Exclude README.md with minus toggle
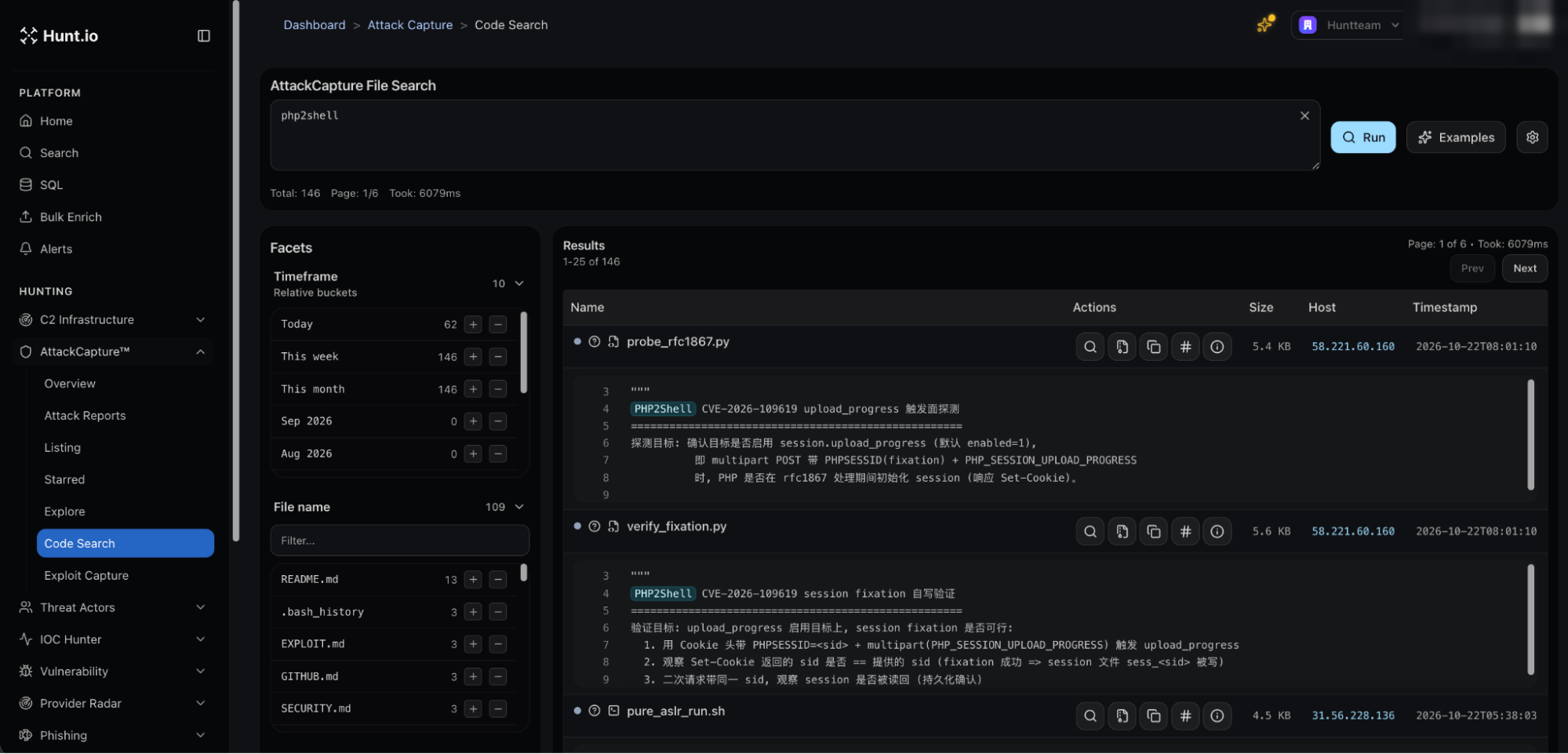 click(x=497, y=580)
